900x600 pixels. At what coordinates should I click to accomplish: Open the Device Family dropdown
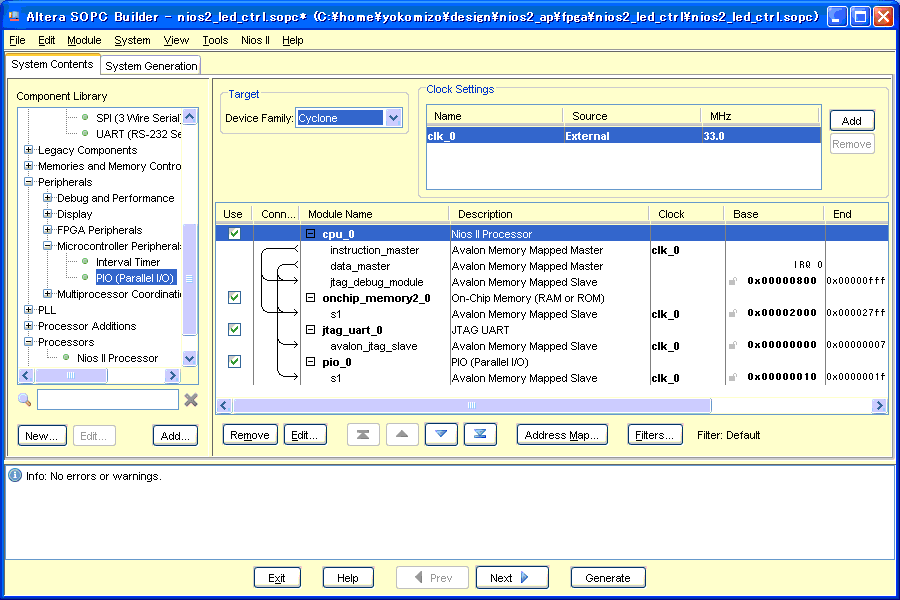tap(393, 118)
